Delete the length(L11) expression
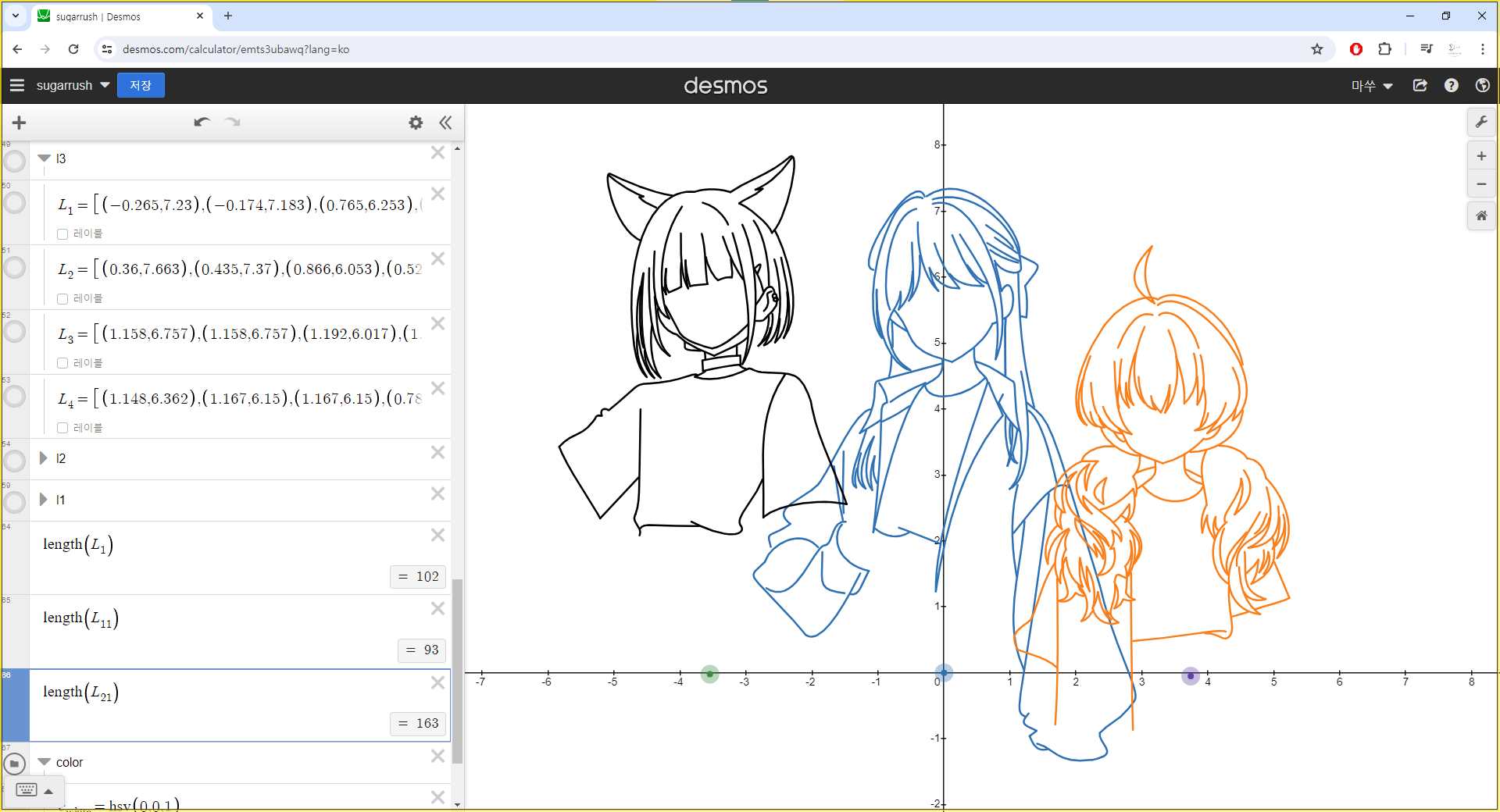Viewport: 1500px width, 812px height. 438,608
